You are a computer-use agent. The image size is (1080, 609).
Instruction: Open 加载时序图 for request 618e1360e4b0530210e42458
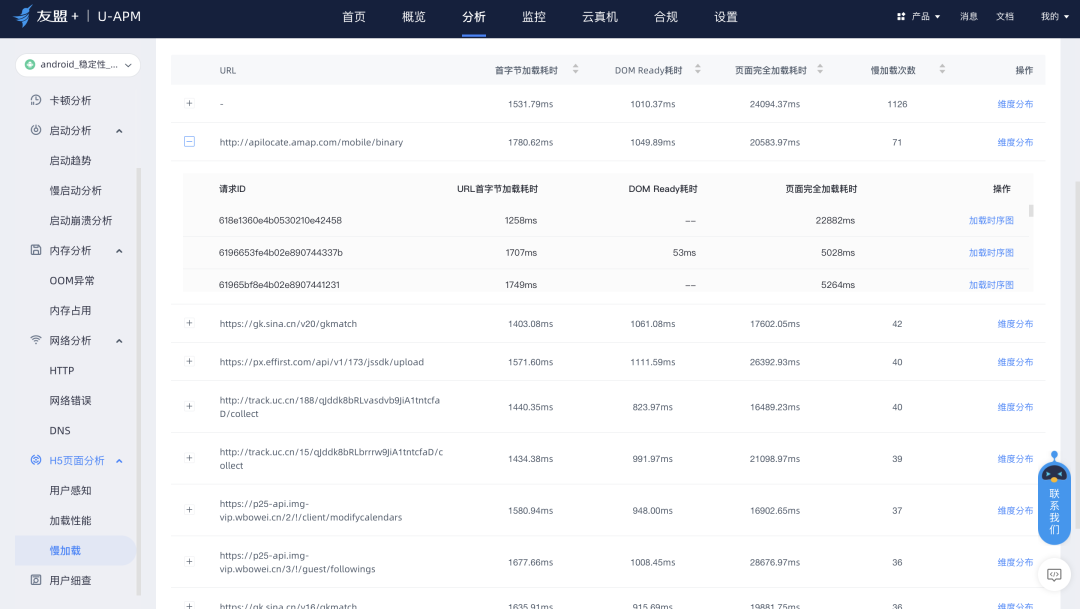(x=991, y=220)
